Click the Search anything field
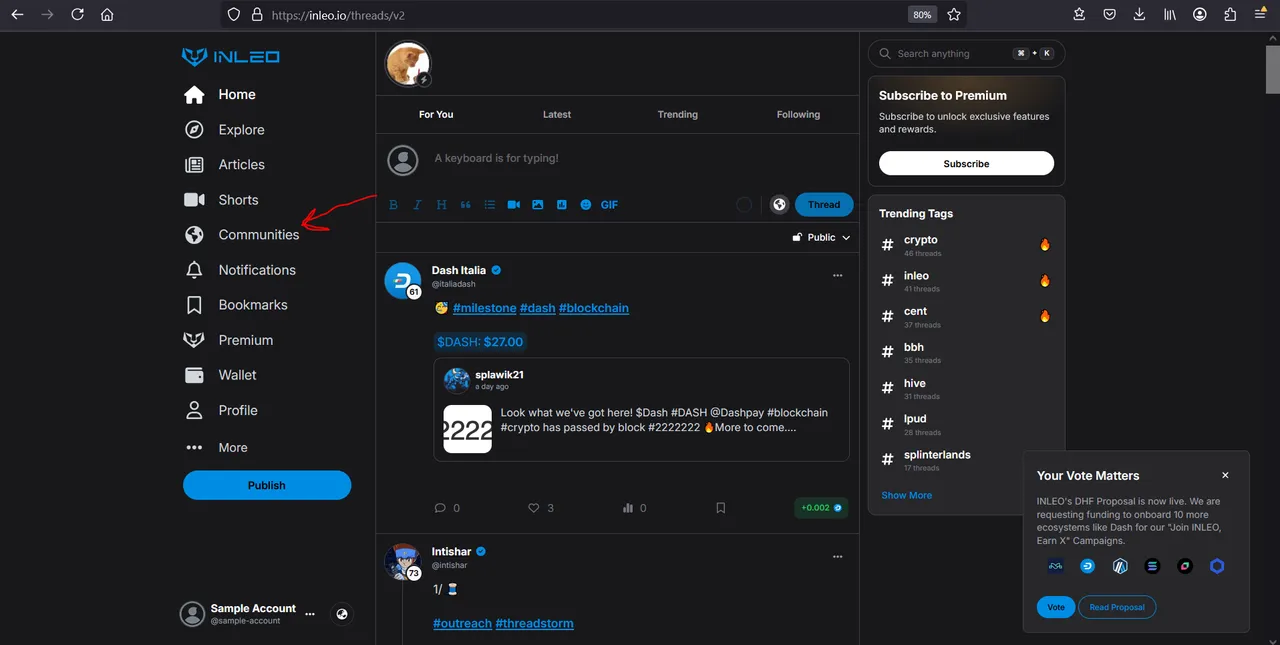 (966, 54)
